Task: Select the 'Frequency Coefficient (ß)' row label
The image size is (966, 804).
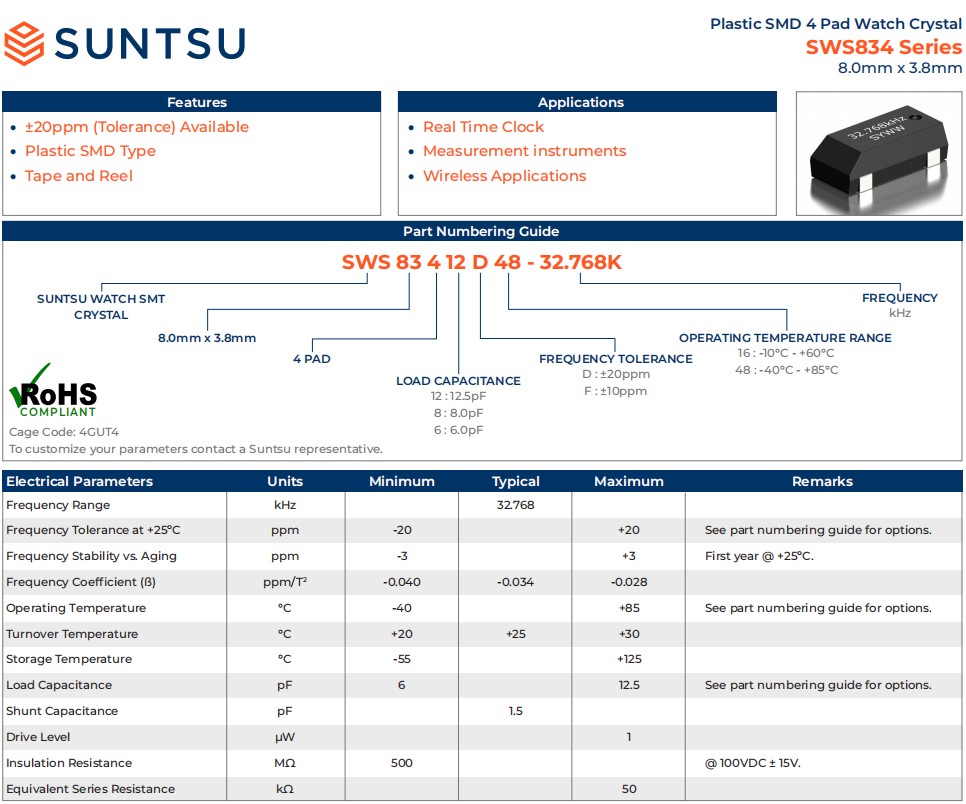Action: point(81,582)
